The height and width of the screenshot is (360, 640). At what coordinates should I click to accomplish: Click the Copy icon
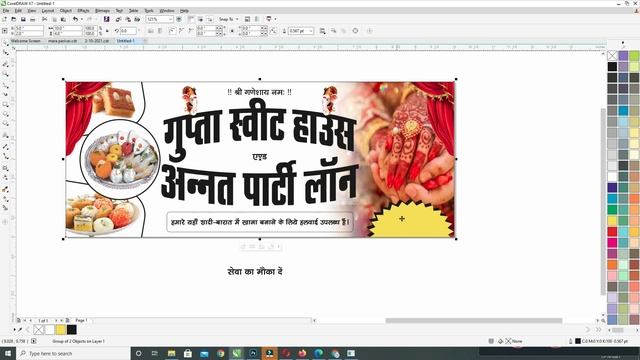tap(54, 19)
